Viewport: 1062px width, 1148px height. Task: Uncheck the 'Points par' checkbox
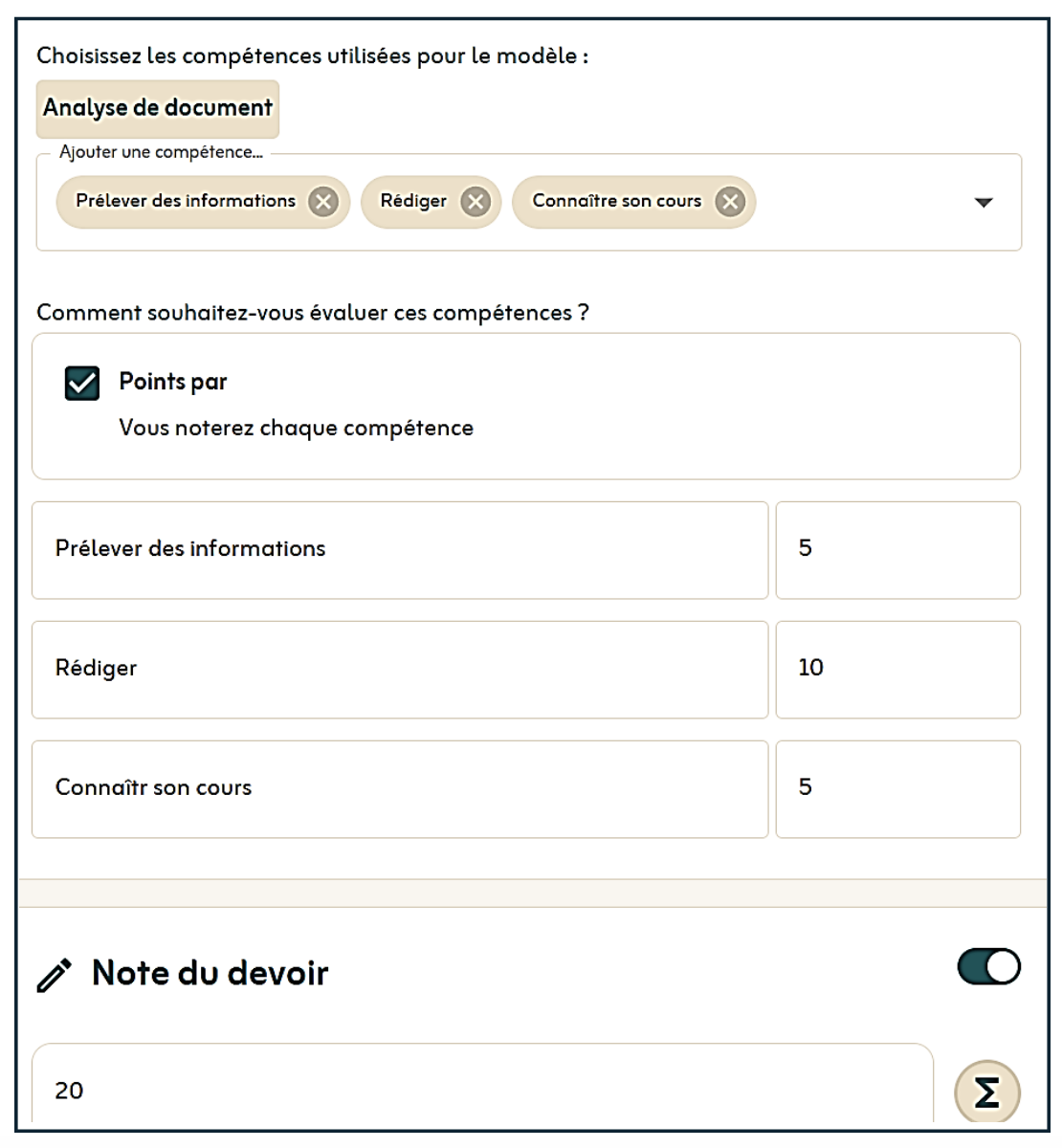click(x=82, y=383)
